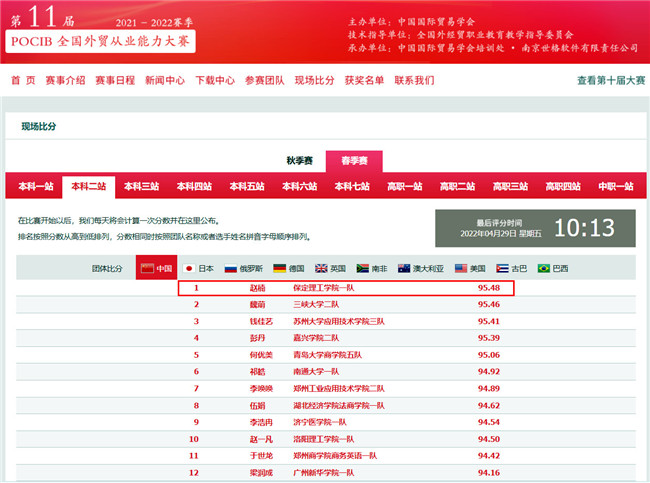Click the UK flag icon
The height and width of the screenshot is (483, 650).
pos(321,268)
